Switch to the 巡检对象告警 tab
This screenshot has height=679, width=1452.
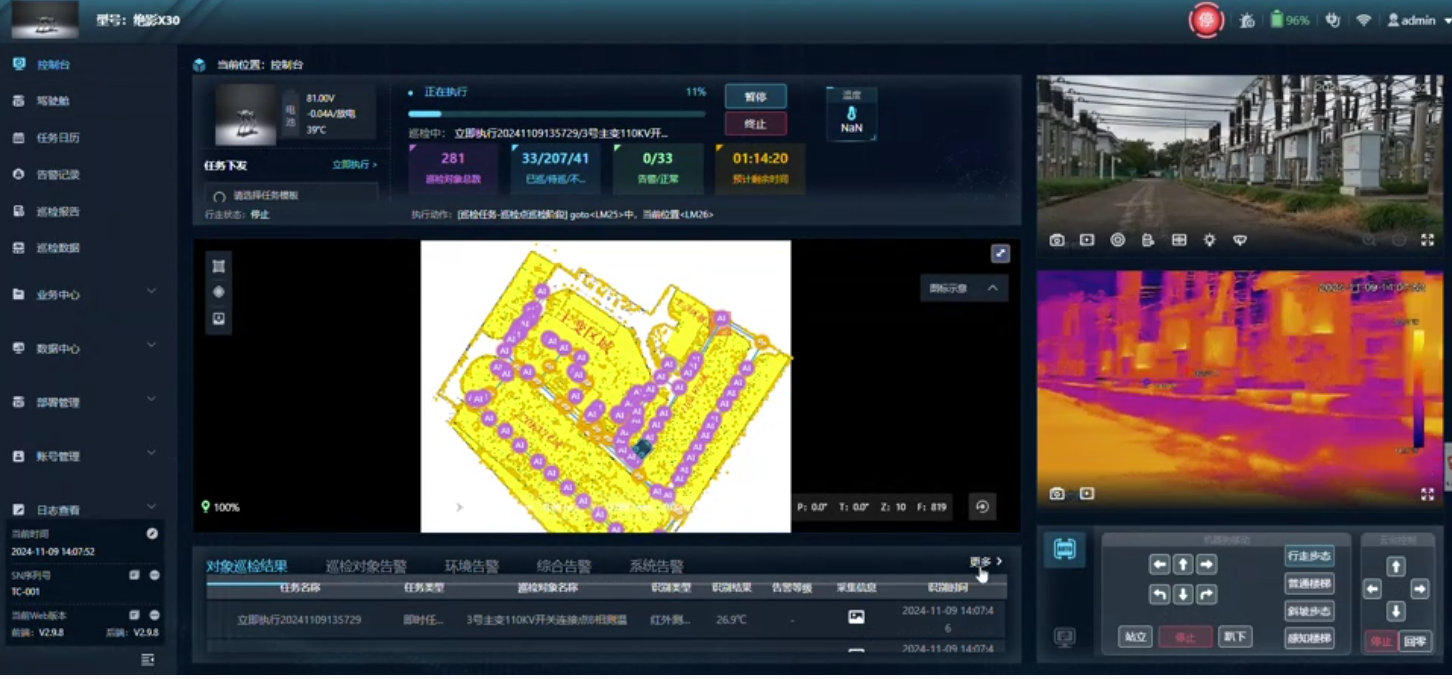[366, 567]
